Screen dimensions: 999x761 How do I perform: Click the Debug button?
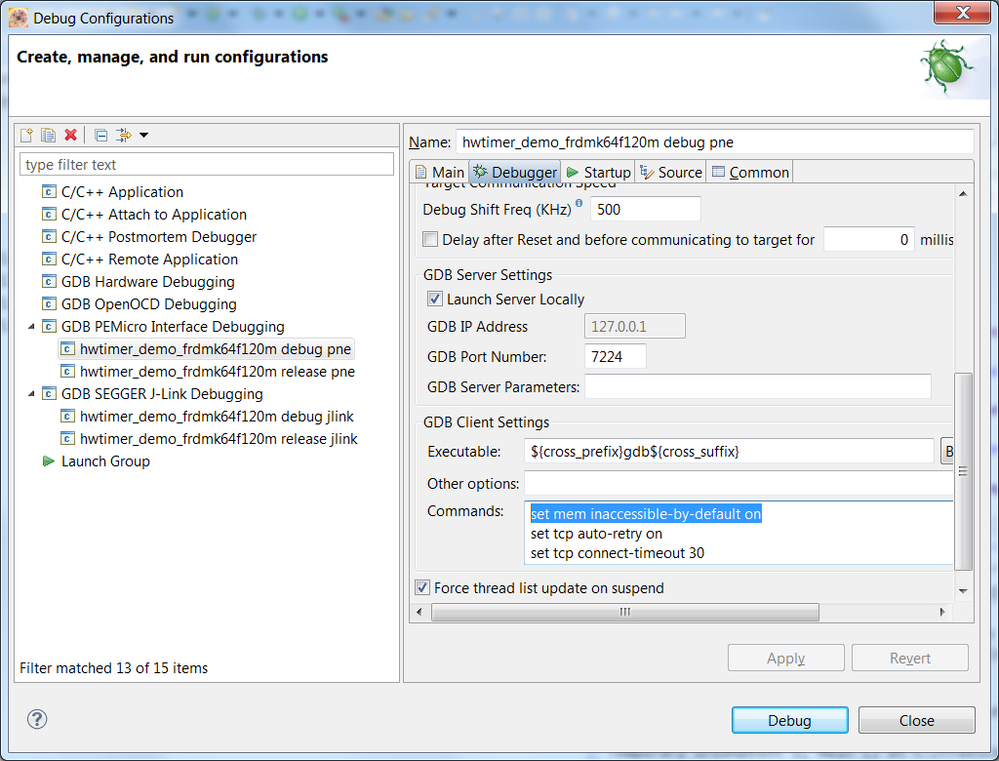pos(789,720)
